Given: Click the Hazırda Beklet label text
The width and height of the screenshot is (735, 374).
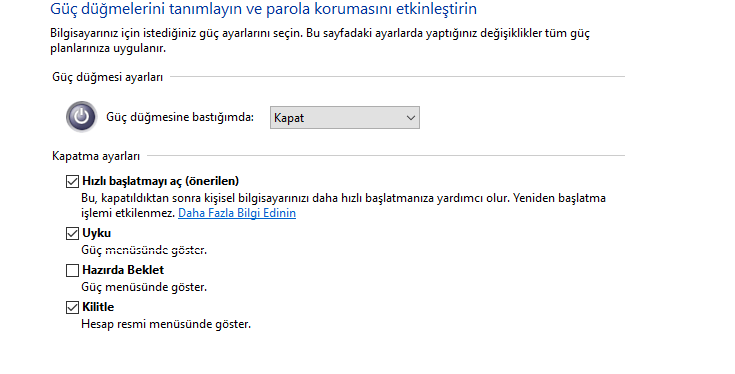Looking at the screenshot, I should [x=123, y=270].
